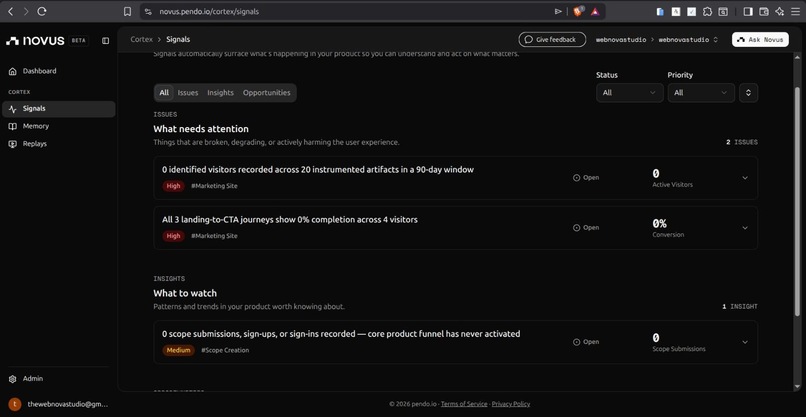This screenshot has width=806, height=417.
Task: Click the Ask Novus button
Action: coord(760,40)
